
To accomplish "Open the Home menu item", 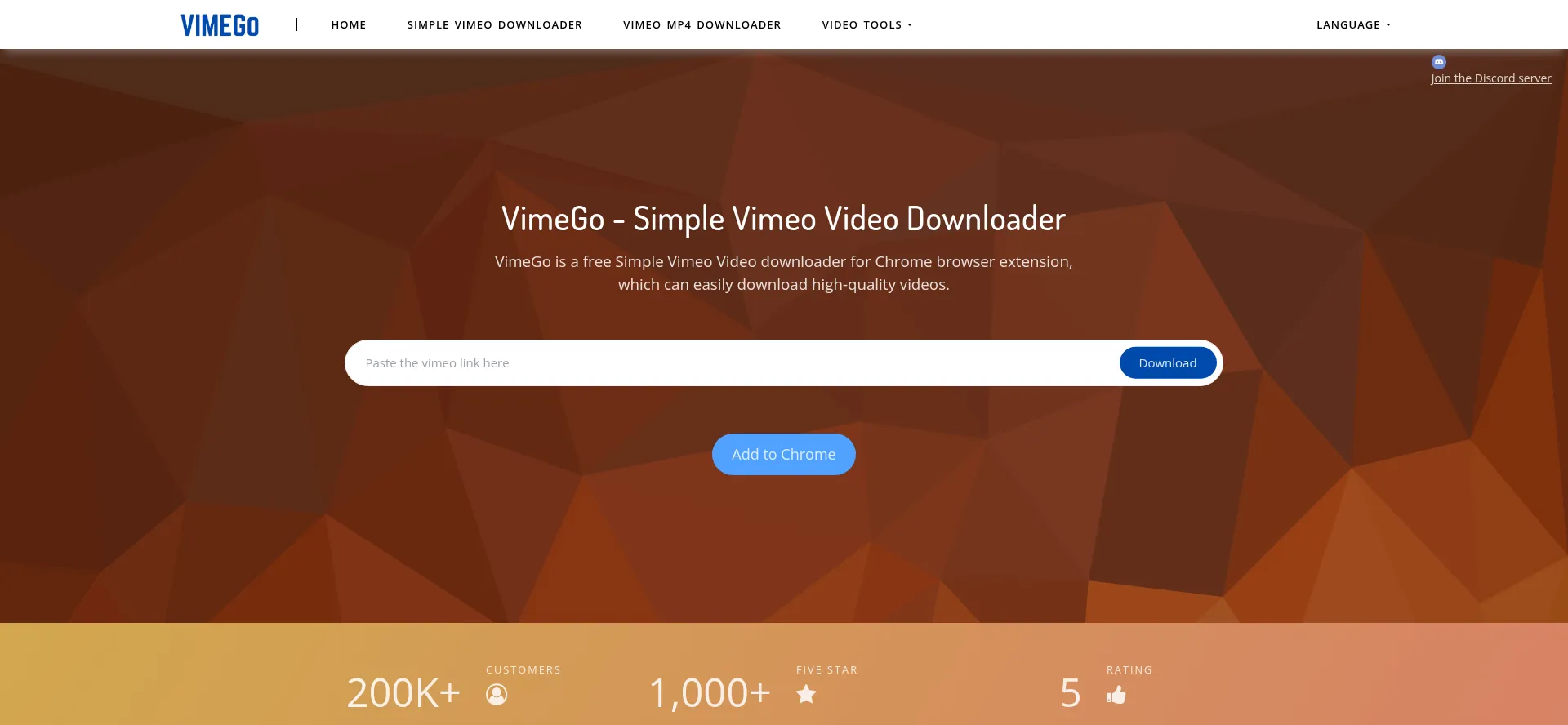I will (349, 24).
